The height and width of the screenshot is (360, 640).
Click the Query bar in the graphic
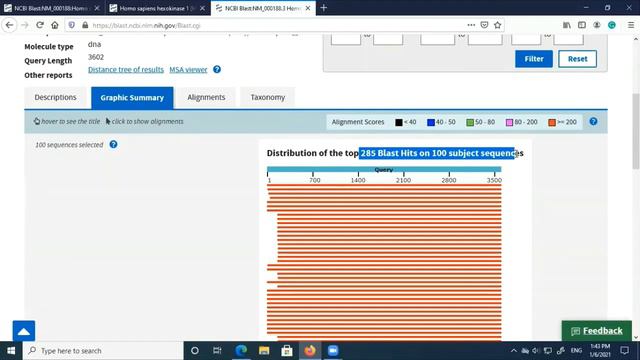[384, 169]
